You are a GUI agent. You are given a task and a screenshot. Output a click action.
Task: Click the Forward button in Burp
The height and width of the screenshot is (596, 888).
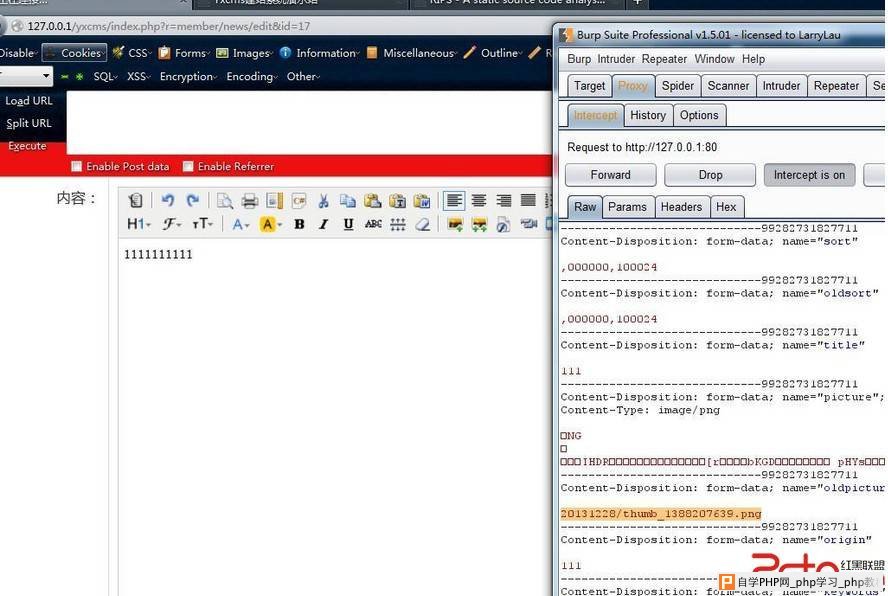tap(610, 175)
